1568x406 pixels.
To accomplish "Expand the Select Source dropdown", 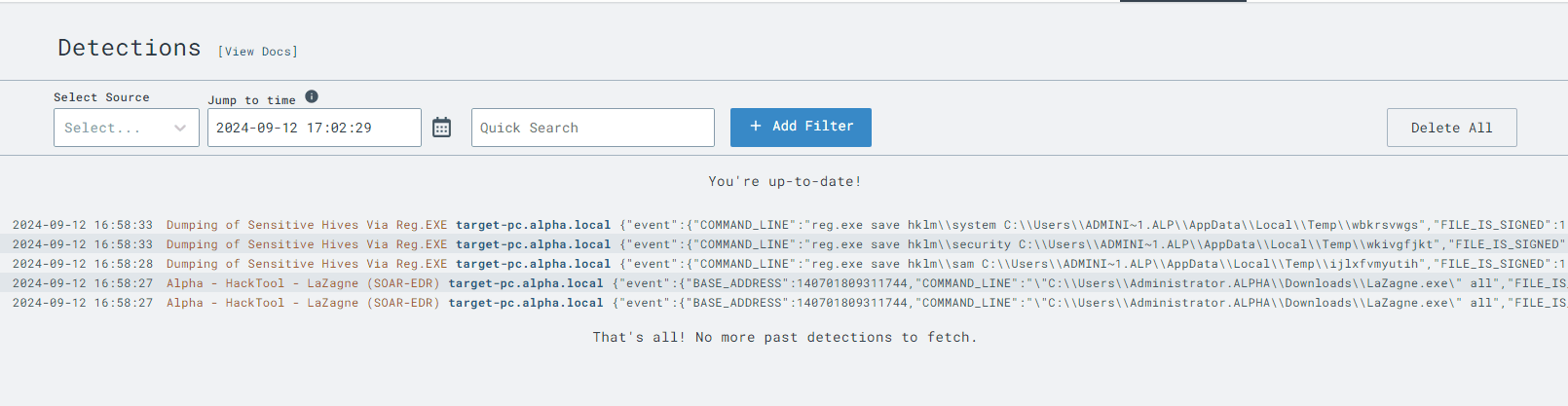I will click(126, 128).
